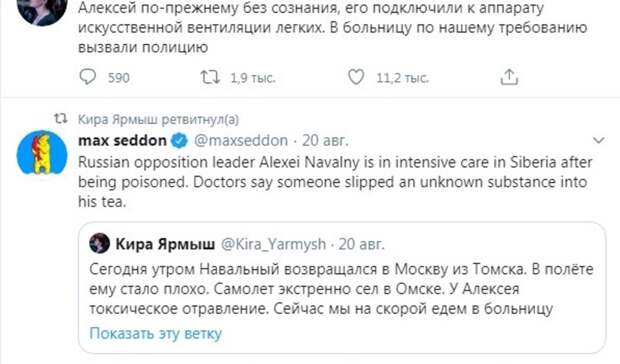Open @Kira_Yarmysh handle in quoted tweet

[x=274, y=244]
